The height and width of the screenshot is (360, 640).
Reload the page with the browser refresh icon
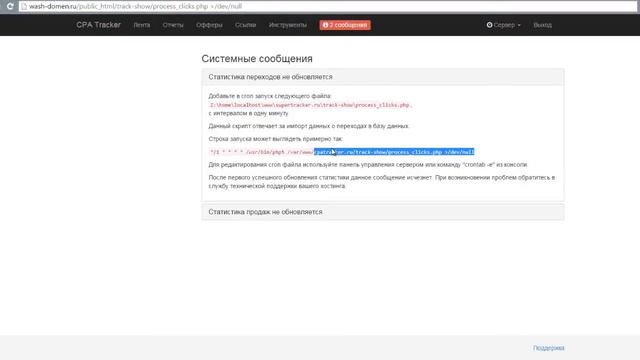coord(10,6)
